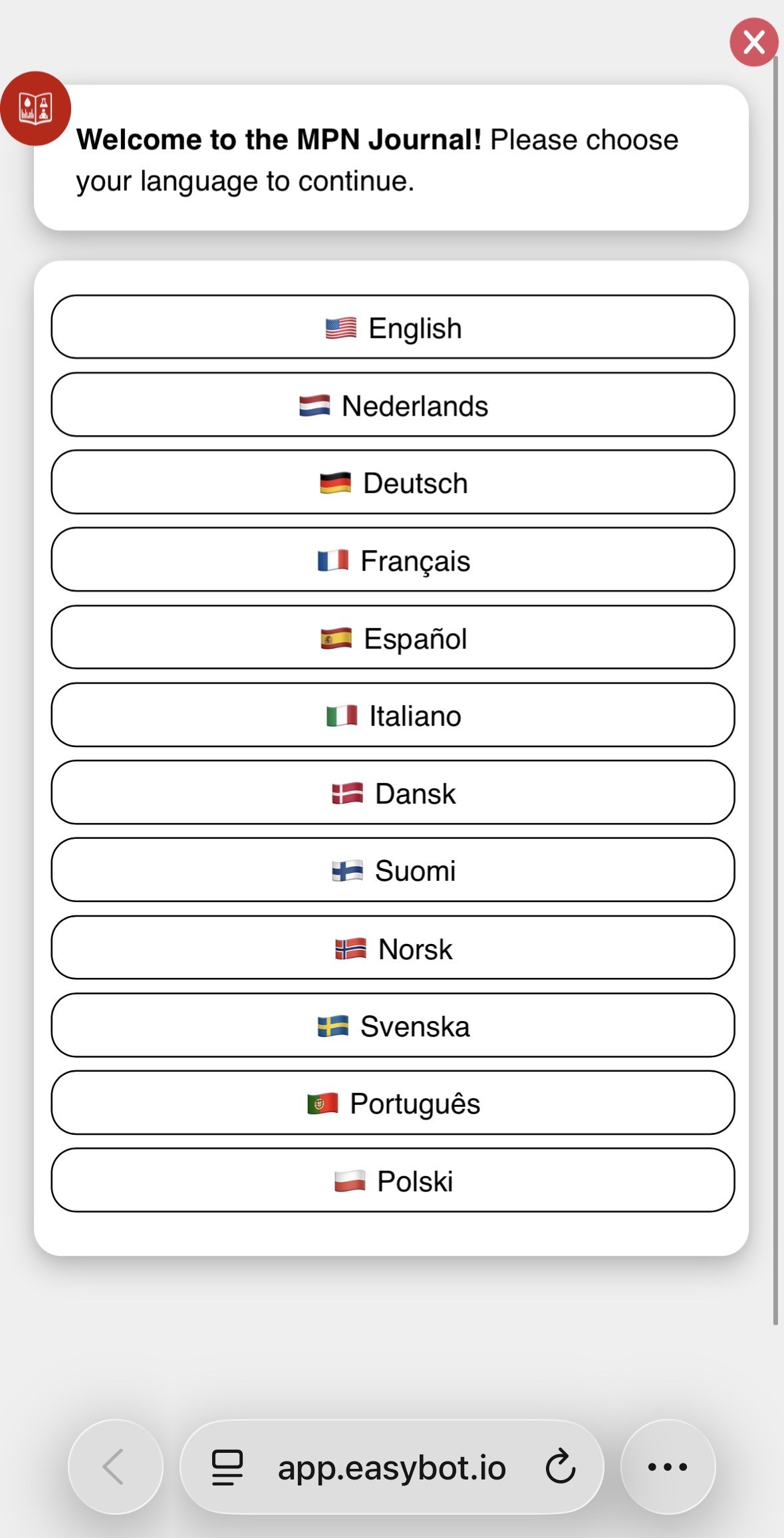Image resolution: width=784 pixels, height=1538 pixels.
Task: Tap the Polski language button
Action: click(x=393, y=1180)
